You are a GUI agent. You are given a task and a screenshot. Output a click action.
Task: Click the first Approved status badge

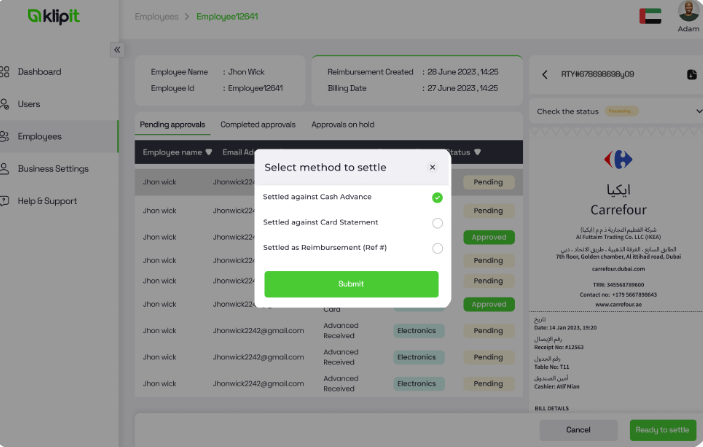[x=489, y=237]
